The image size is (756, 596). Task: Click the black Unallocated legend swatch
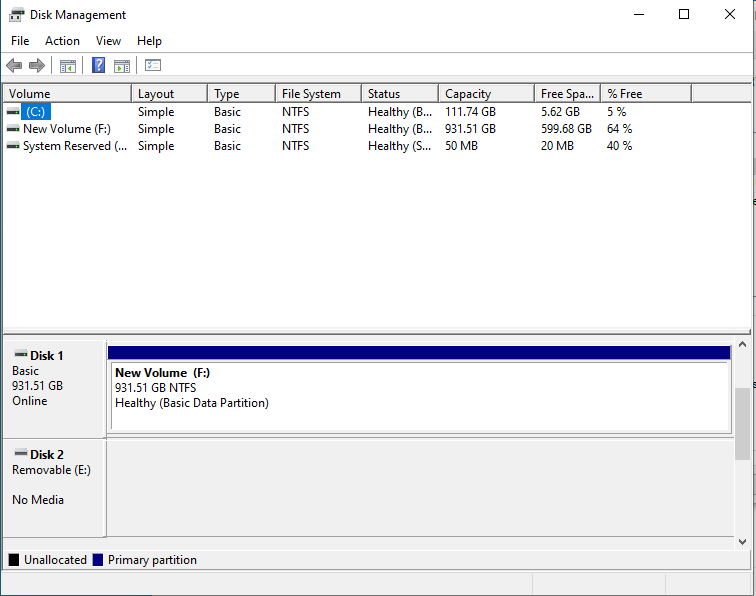[14, 560]
